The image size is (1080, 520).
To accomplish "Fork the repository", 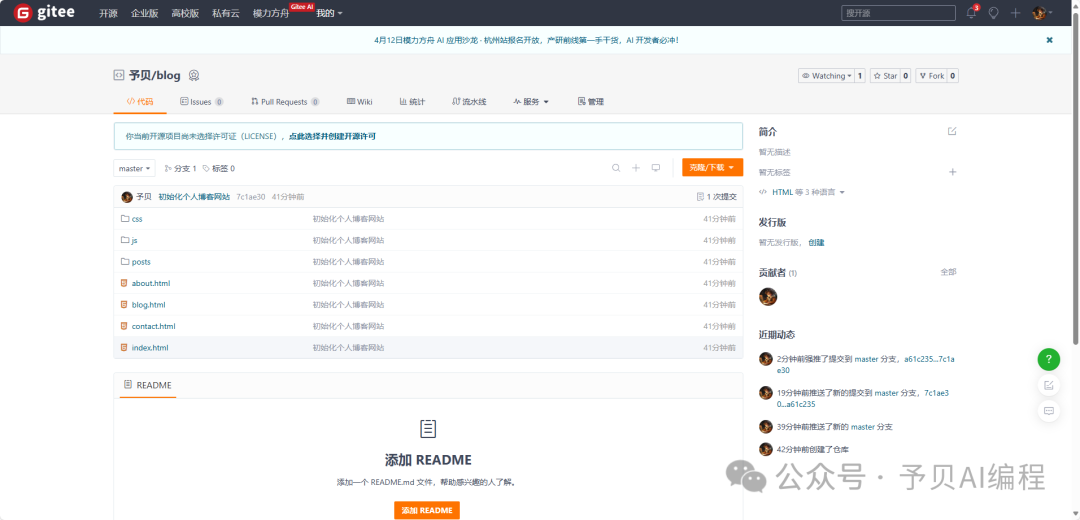I will 931,76.
